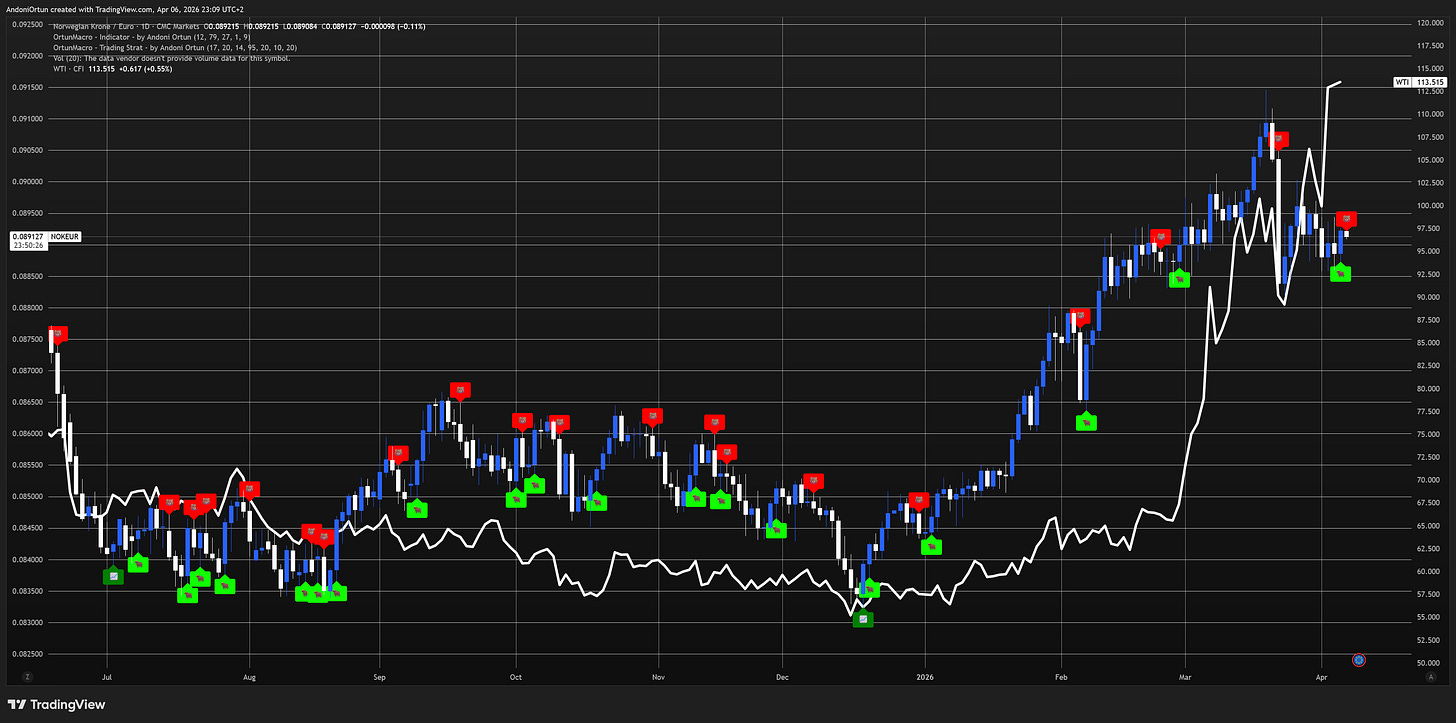Open the timezone Z button

click(28, 677)
